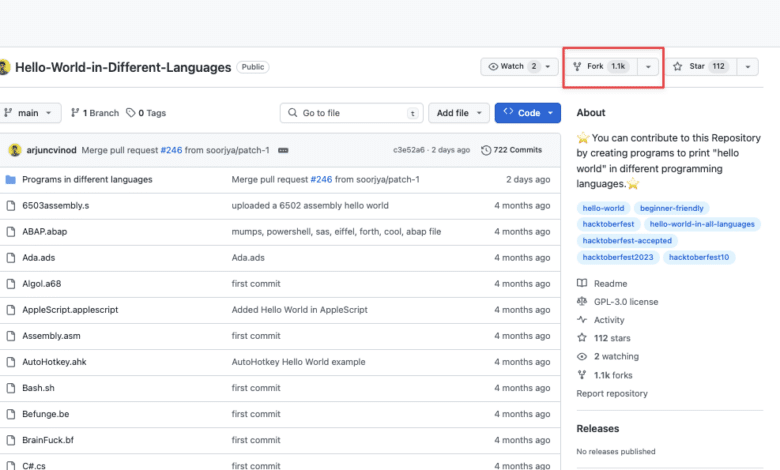Click the file icon beside AppleScript.applescript
Screen dimensions: 780x470
pos(10,310)
